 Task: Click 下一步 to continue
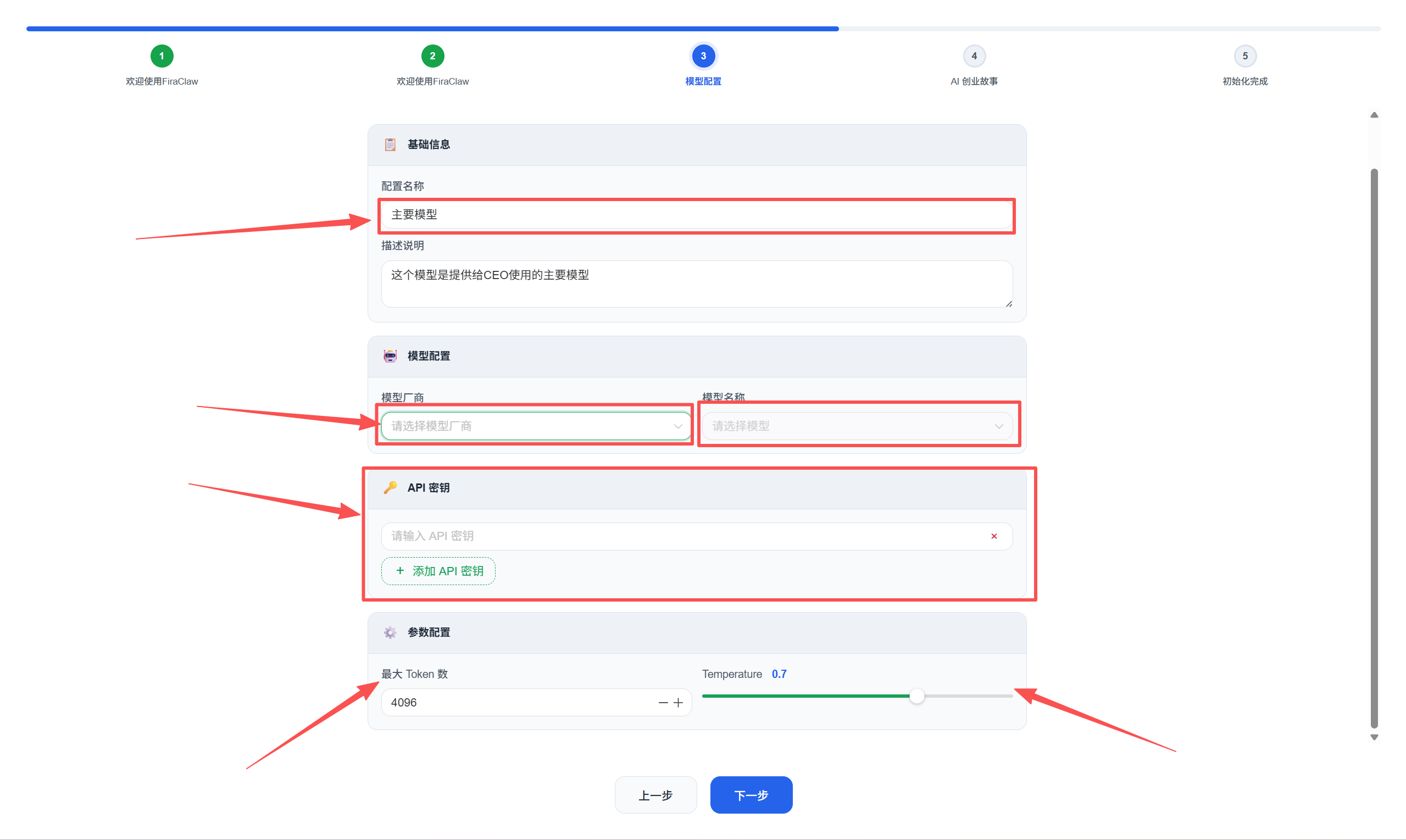751,795
